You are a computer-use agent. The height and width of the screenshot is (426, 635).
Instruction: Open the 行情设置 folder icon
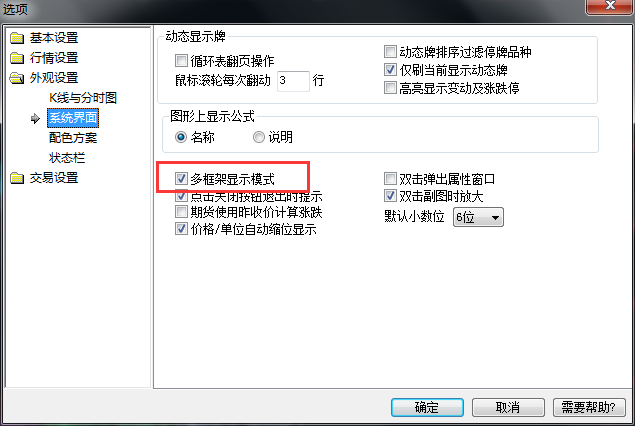coord(17,58)
